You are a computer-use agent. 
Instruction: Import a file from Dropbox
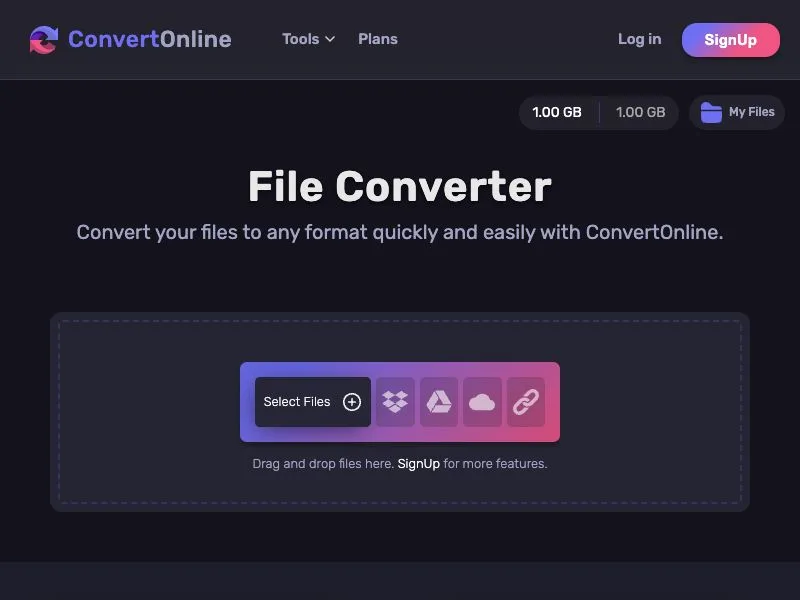(395, 402)
